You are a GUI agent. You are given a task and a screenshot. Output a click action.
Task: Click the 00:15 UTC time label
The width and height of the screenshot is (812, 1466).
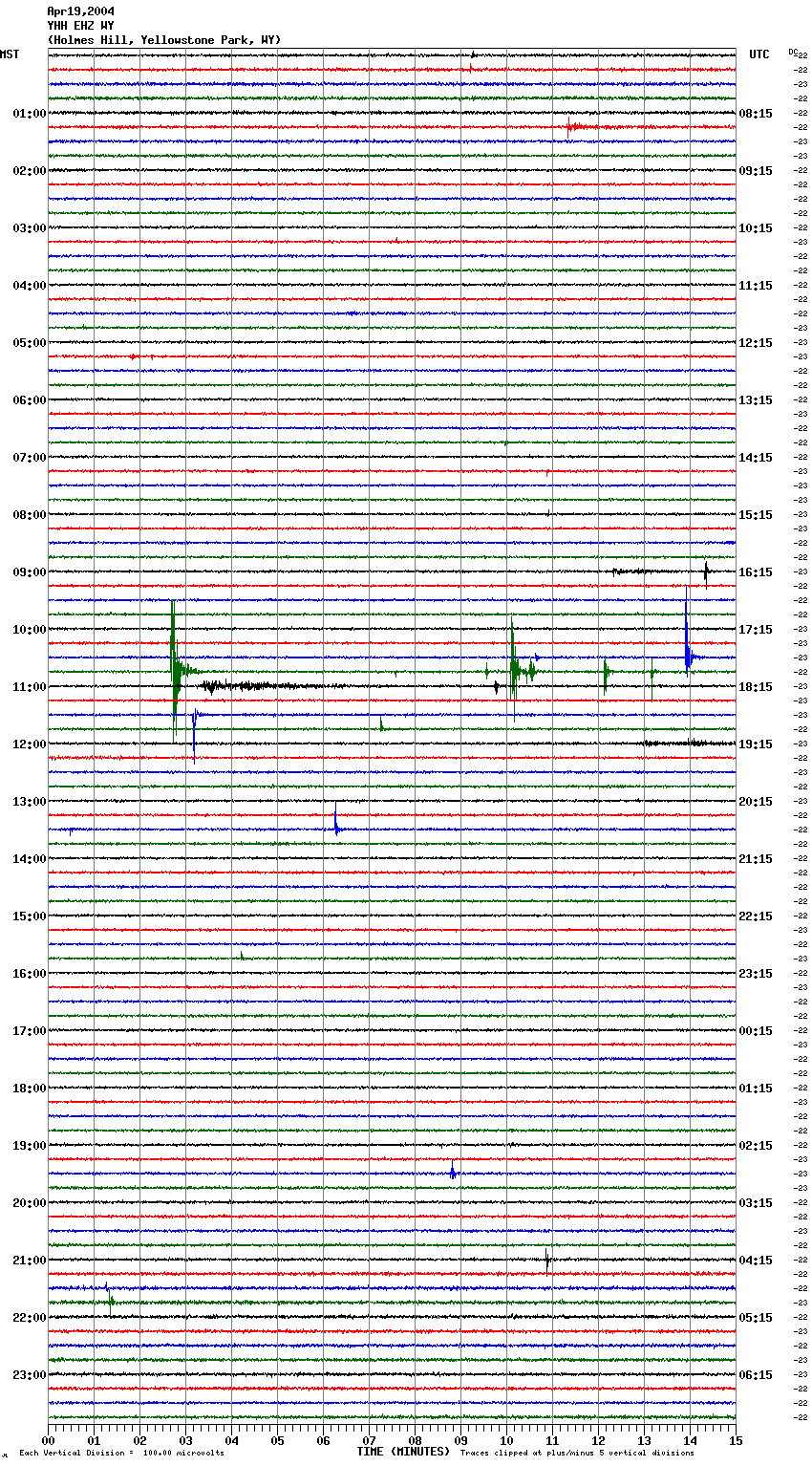756,1031
